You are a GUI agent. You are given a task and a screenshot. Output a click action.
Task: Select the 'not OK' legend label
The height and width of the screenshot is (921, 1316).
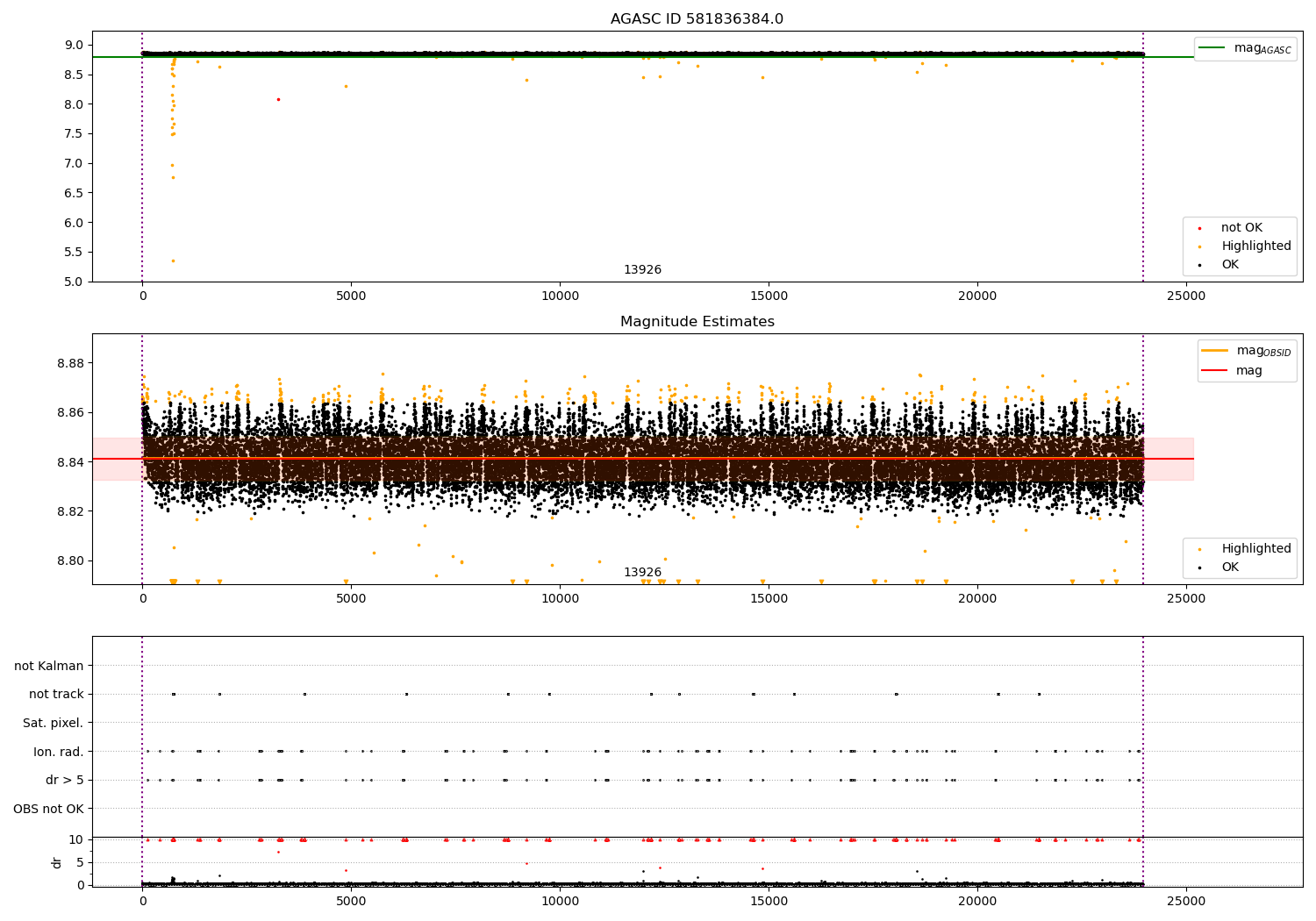(1241, 228)
